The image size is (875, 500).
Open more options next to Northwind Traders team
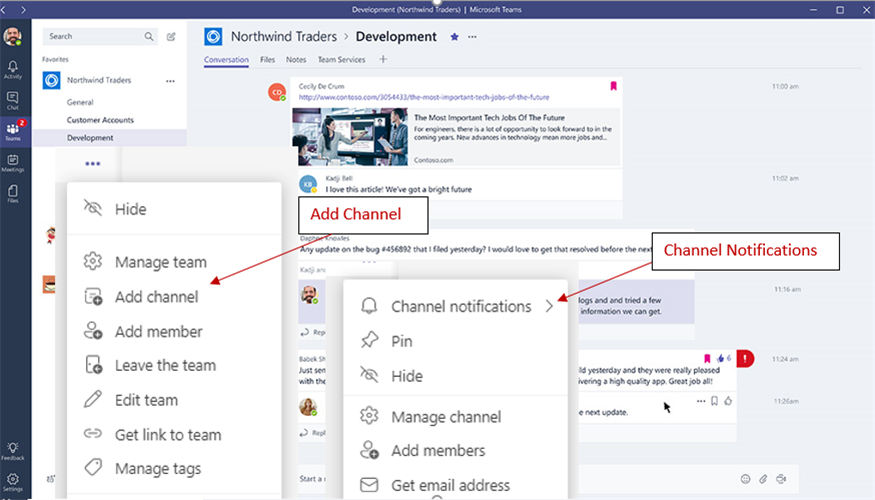[170, 81]
